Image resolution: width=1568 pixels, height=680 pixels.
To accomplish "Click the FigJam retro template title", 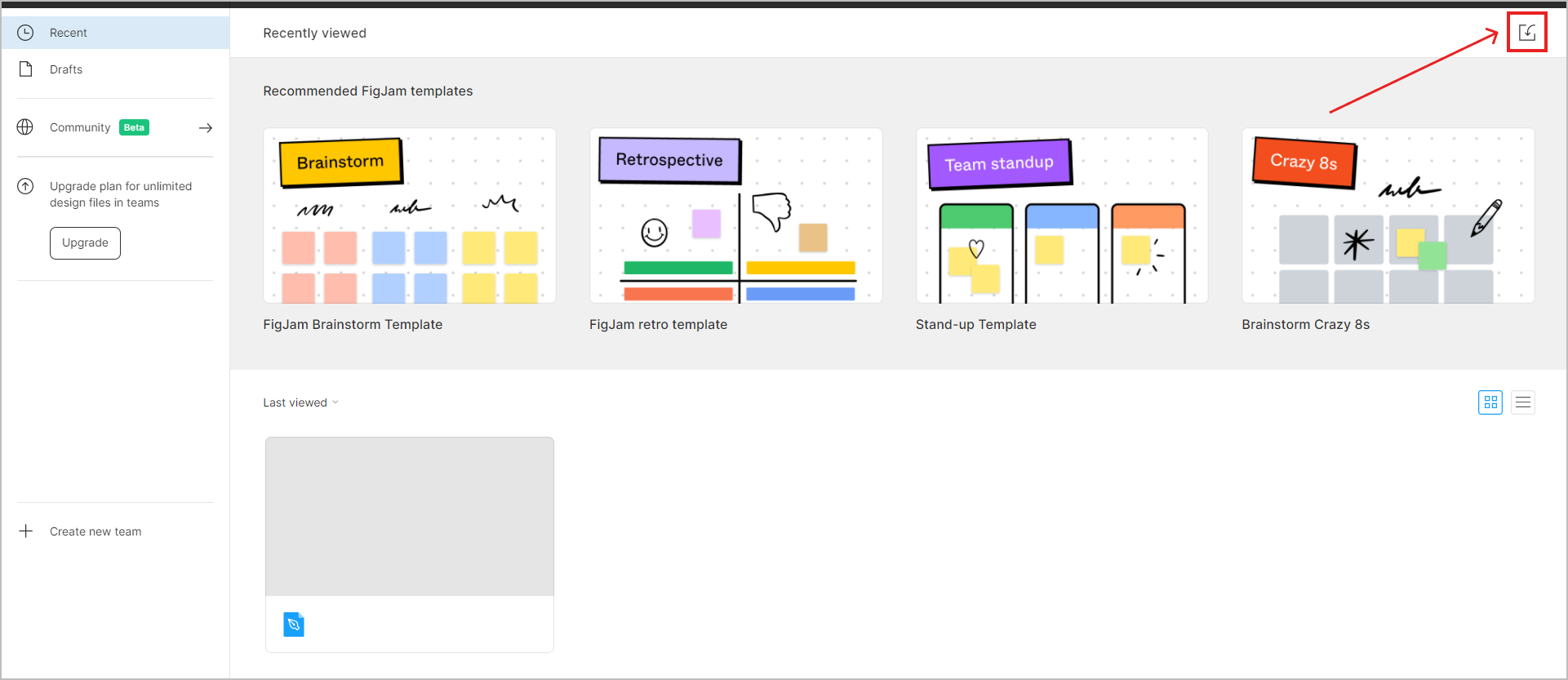I will click(x=659, y=325).
